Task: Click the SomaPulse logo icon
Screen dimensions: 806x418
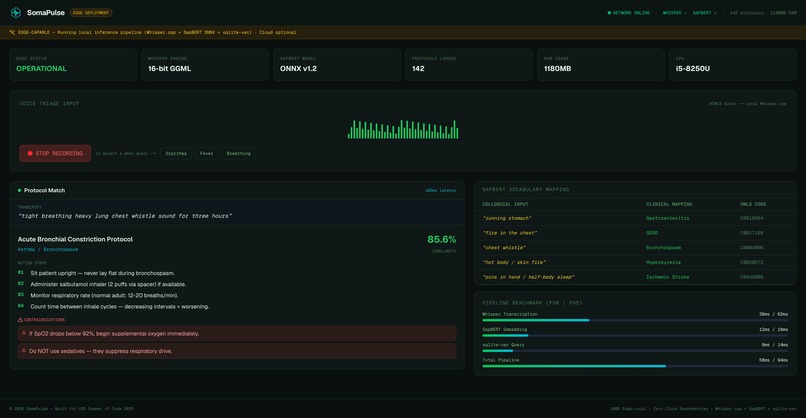Action: point(16,12)
